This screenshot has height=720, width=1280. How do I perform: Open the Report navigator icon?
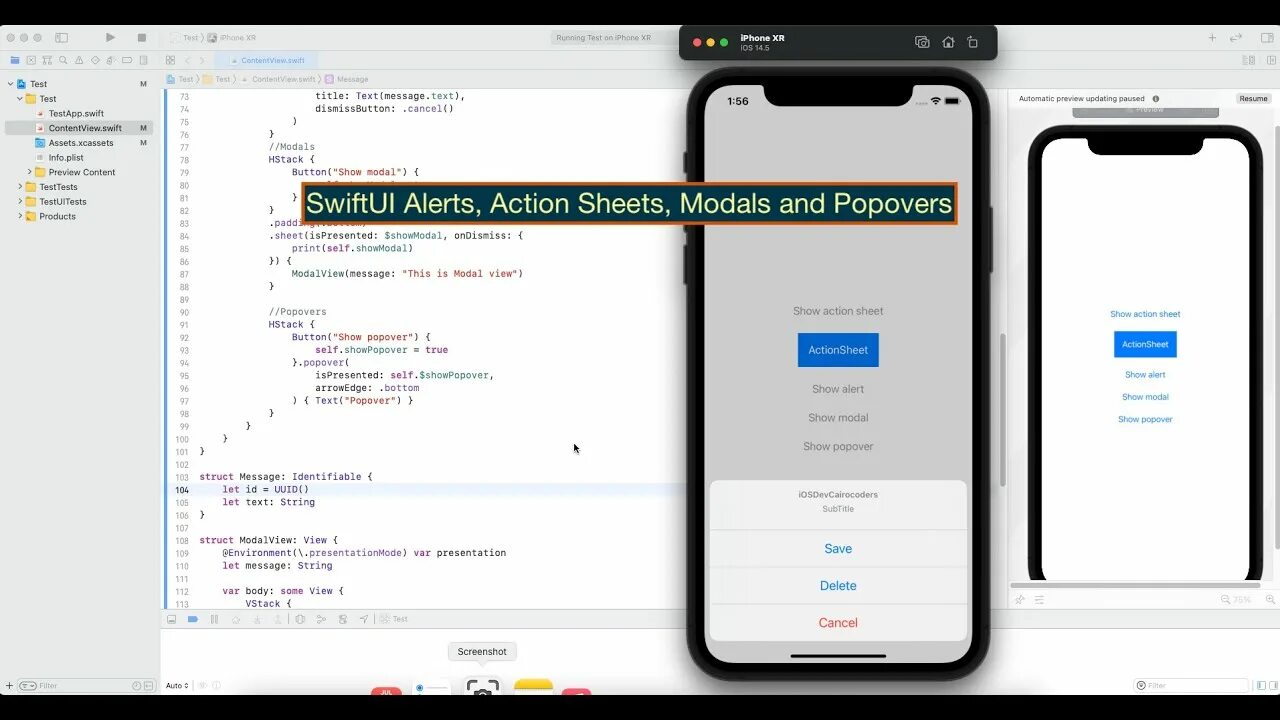click(x=145, y=60)
